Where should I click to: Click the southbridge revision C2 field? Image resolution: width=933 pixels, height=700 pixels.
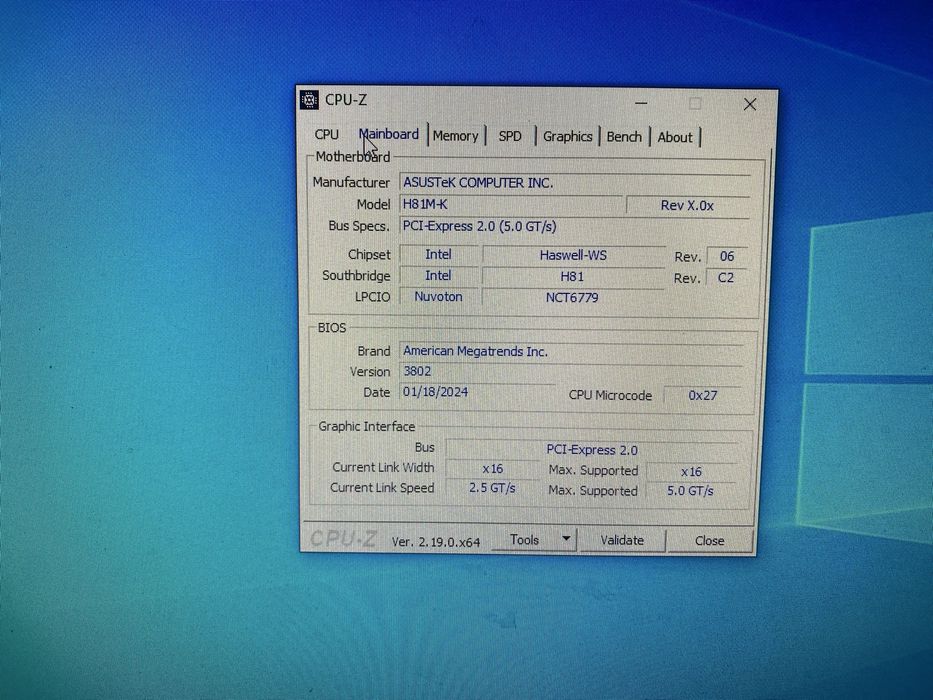coord(726,278)
